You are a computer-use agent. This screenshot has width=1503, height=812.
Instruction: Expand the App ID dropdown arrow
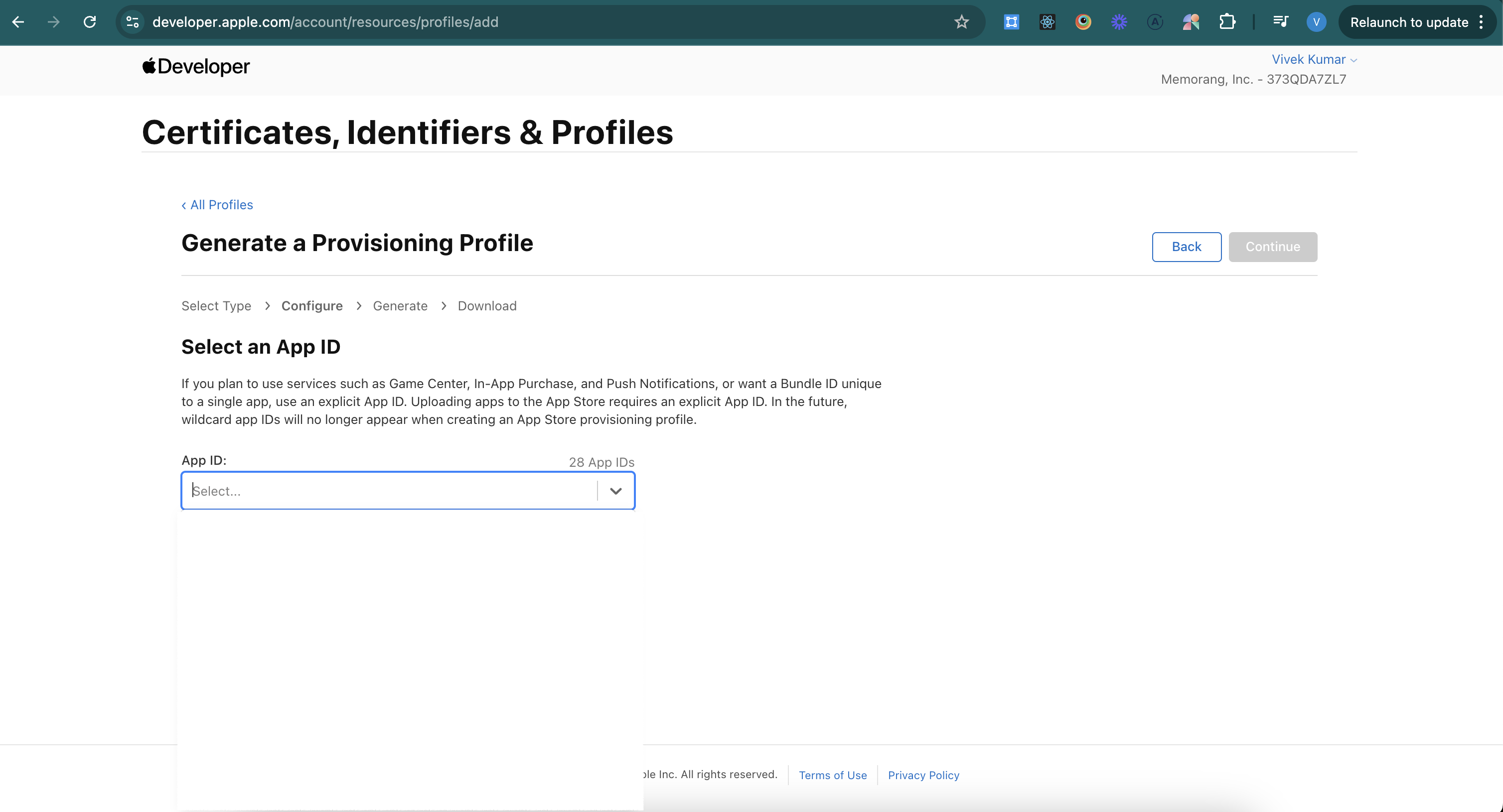pyautogui.click(x=615, y=491)
